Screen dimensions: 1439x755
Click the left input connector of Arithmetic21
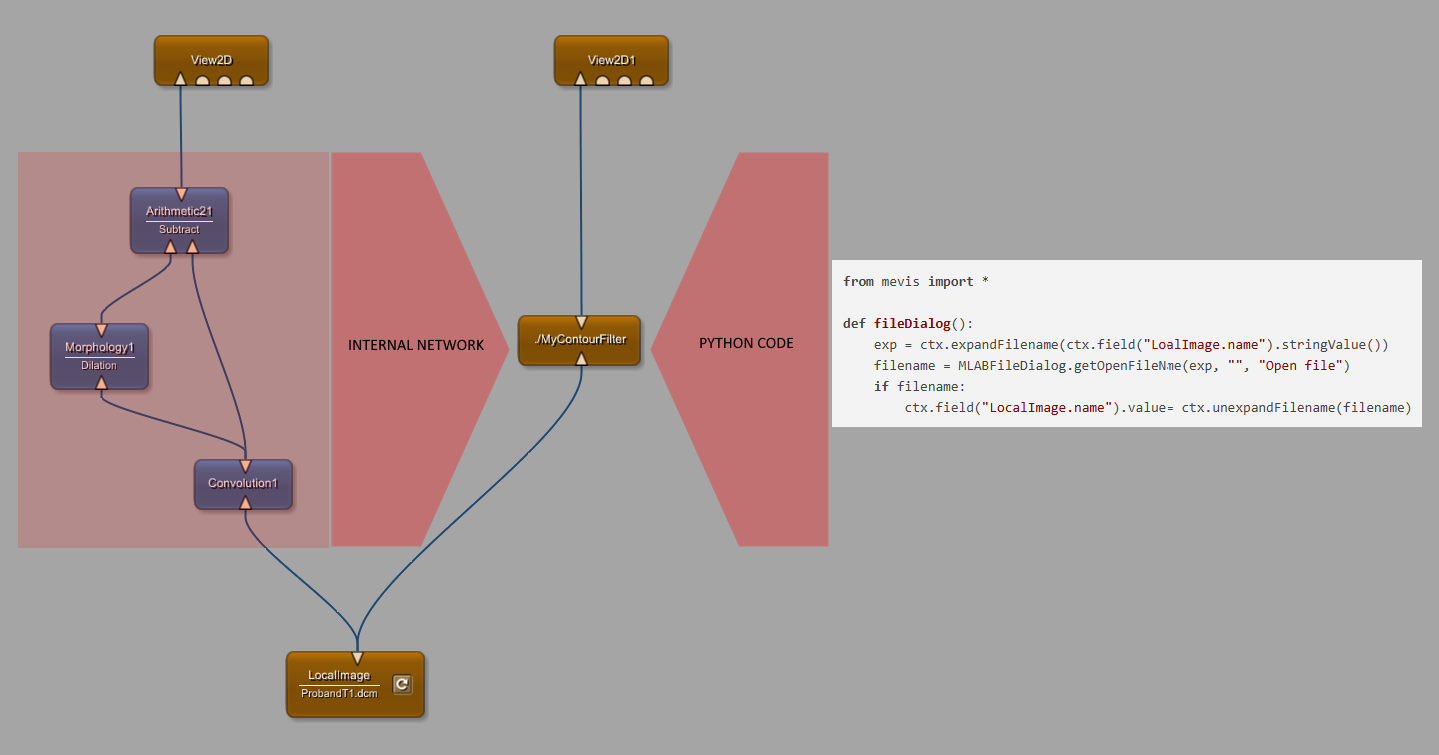(x=170, y=246)
